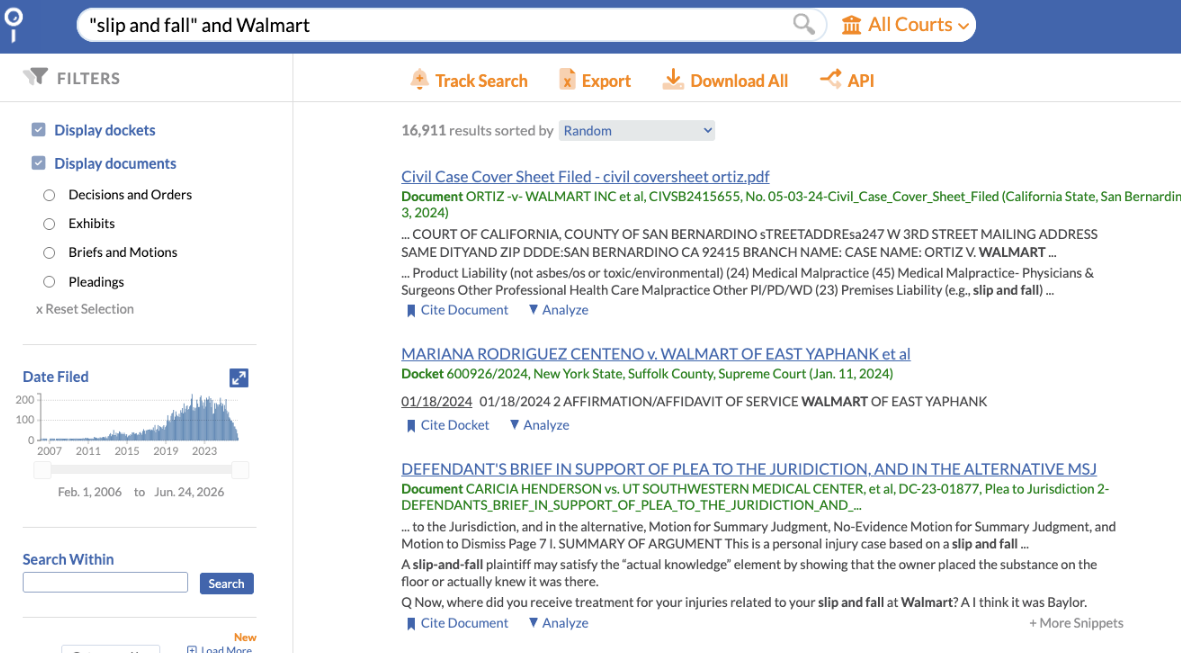Click Export toolbar label
This screenshot has height=653, width=1181.
pyautogui.click(x=606, y=81)
